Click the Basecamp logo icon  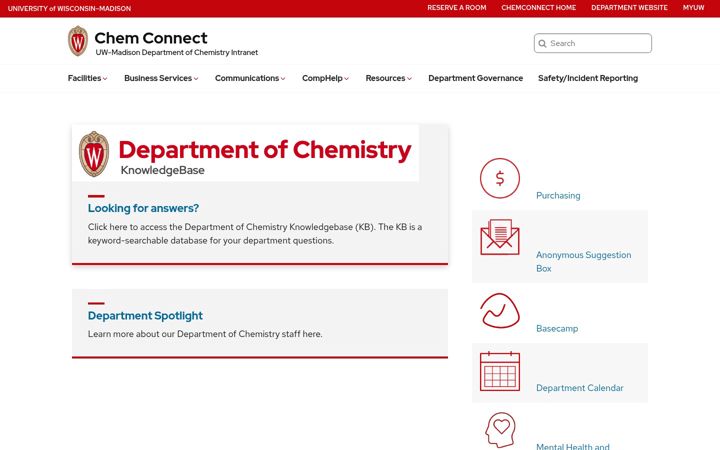[x=500, y=311]
